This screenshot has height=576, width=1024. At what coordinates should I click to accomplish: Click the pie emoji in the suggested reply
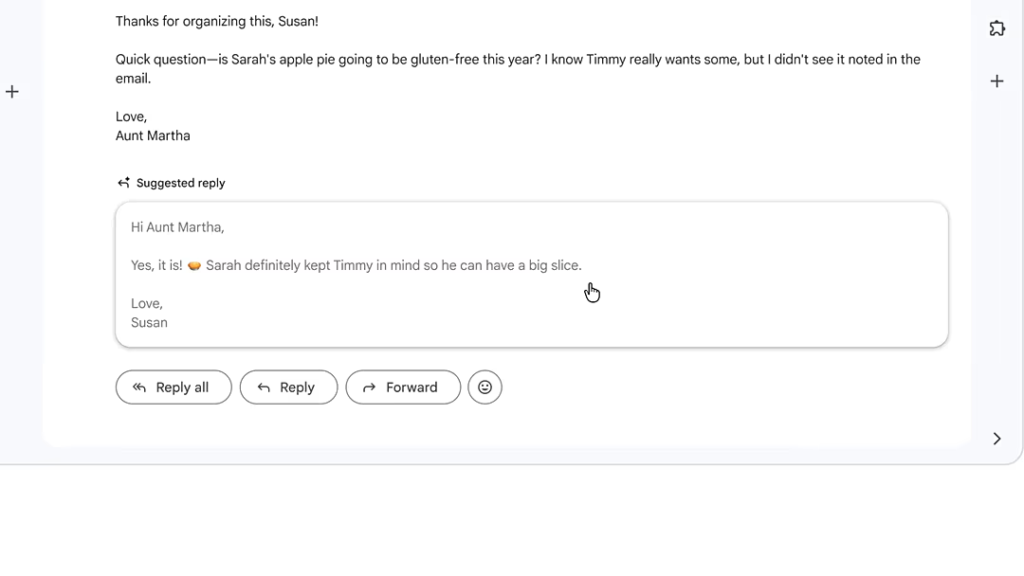point(194,266)
